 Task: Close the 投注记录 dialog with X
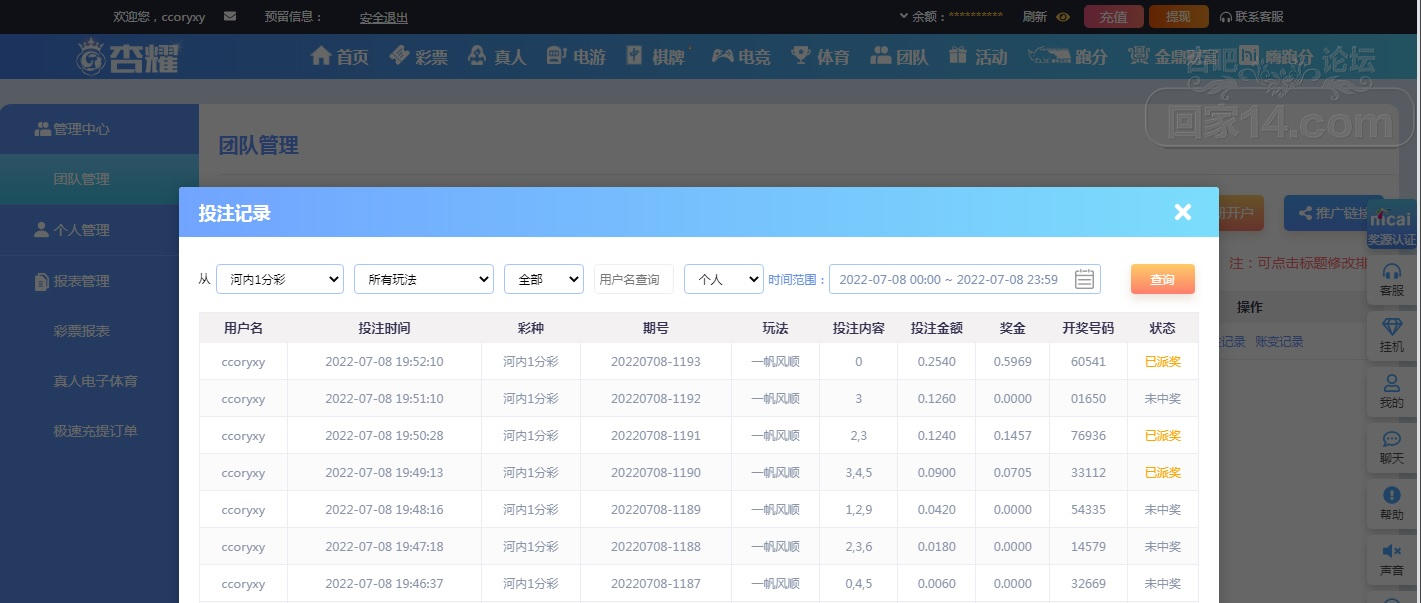(1182, 212)
